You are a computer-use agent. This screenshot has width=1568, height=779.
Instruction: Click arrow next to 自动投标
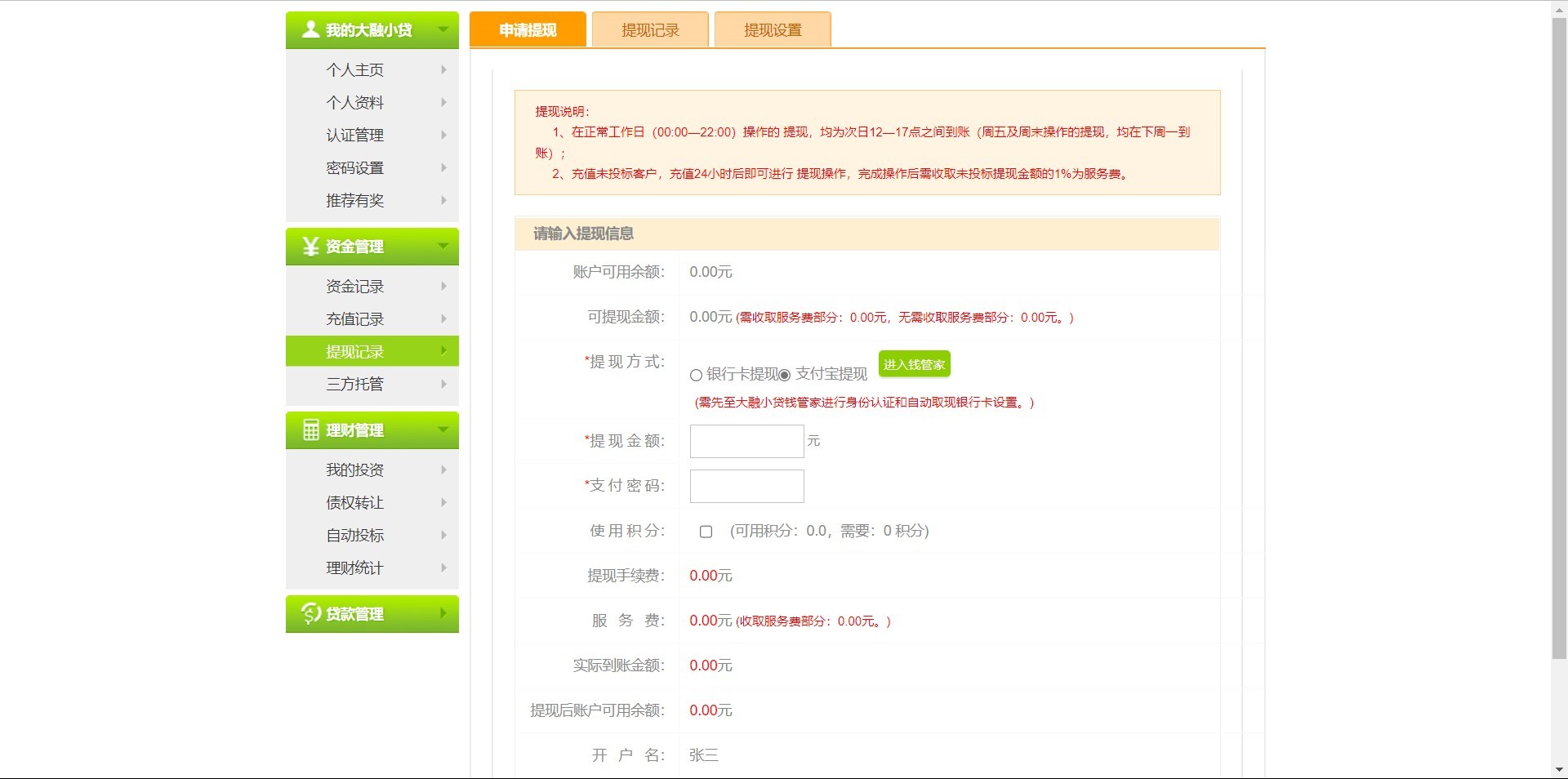coord(443,535)
